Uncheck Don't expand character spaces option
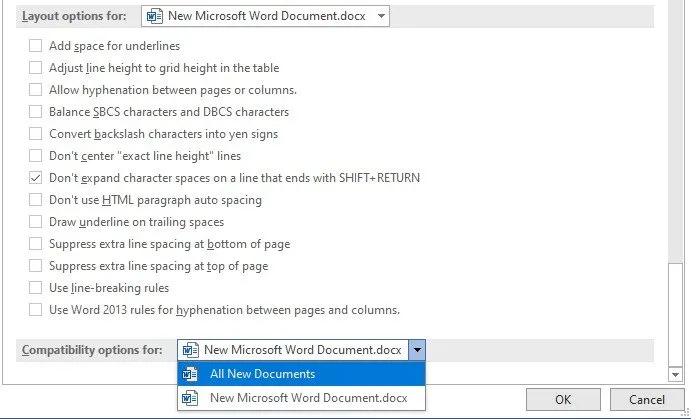The image size is (691, 419). (x=36, y=178)
